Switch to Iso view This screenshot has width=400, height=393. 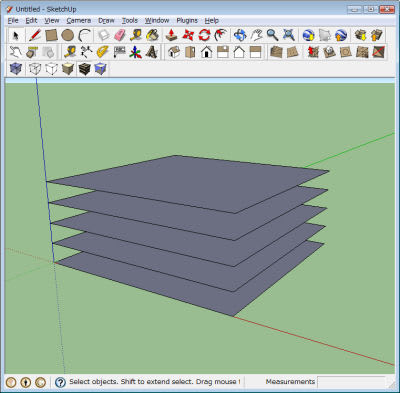click(174, 52)
